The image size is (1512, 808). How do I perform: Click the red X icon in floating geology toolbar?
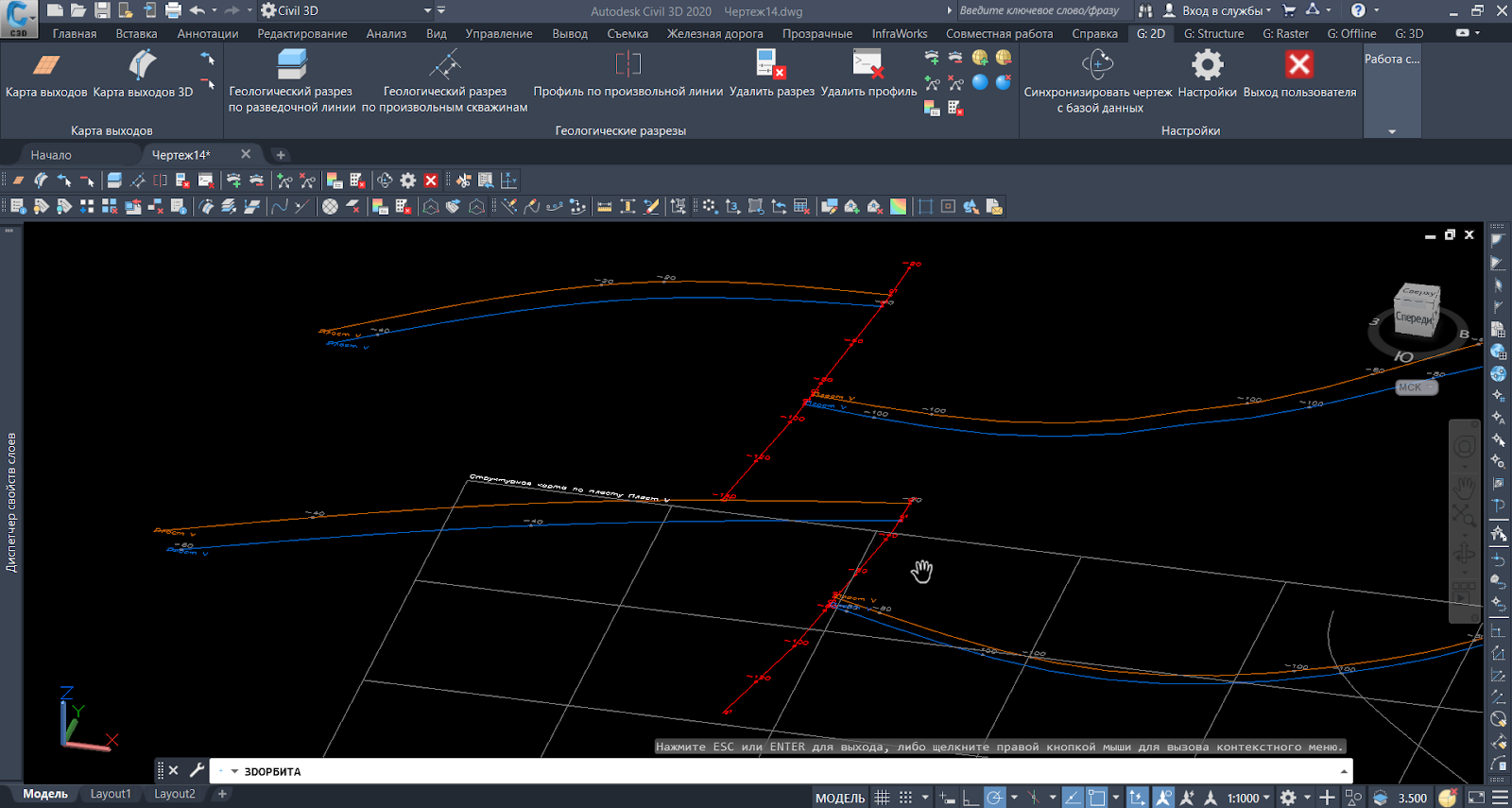431,181
